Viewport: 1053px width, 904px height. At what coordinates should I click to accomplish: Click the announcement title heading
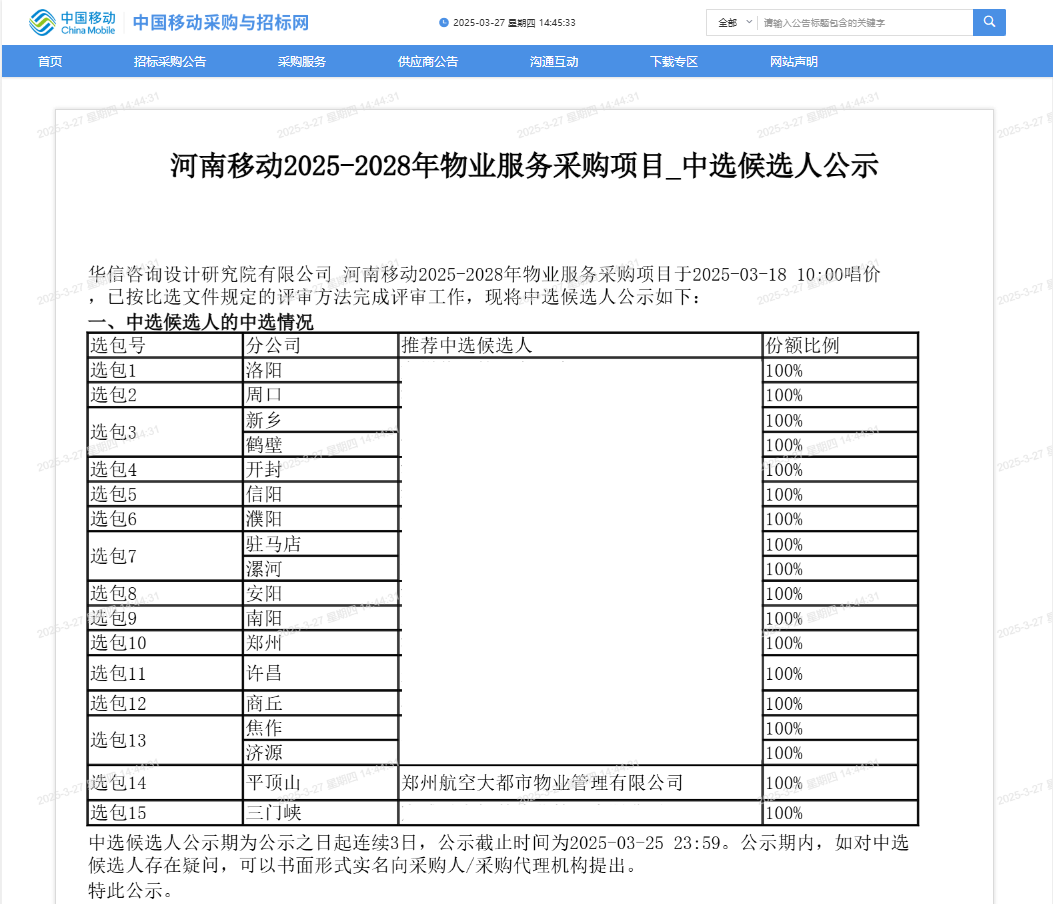[x=526, y=167]
